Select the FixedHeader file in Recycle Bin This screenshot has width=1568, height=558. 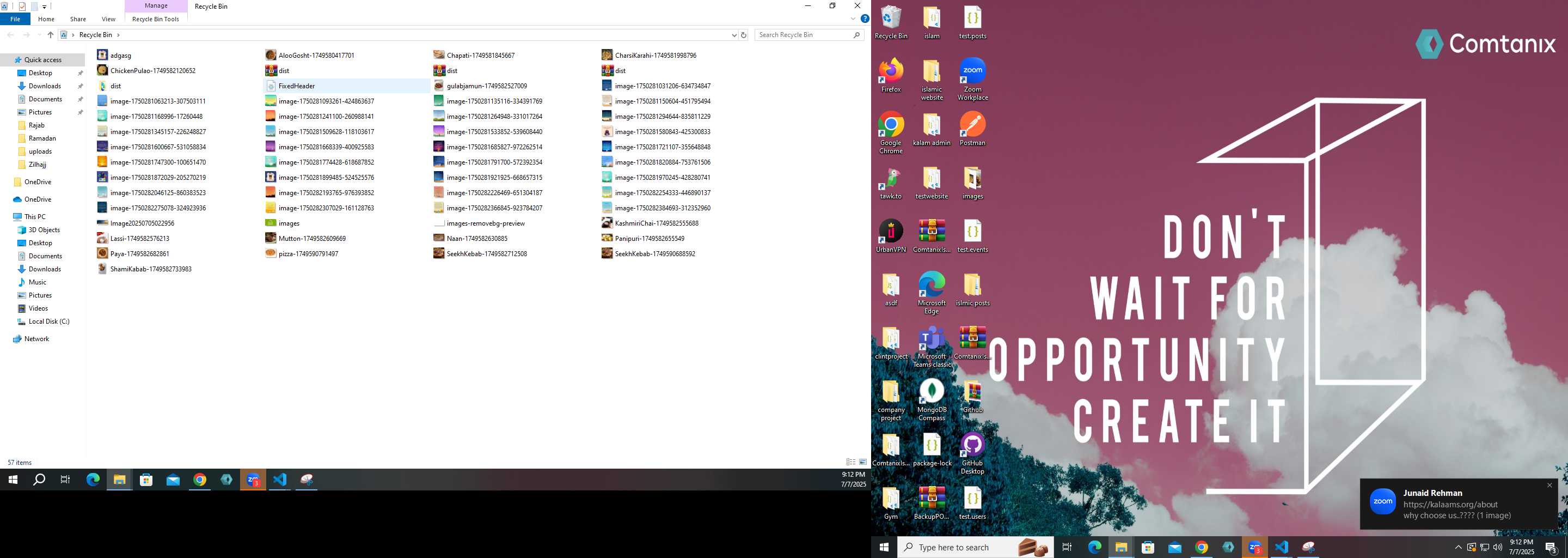(346, 86)
